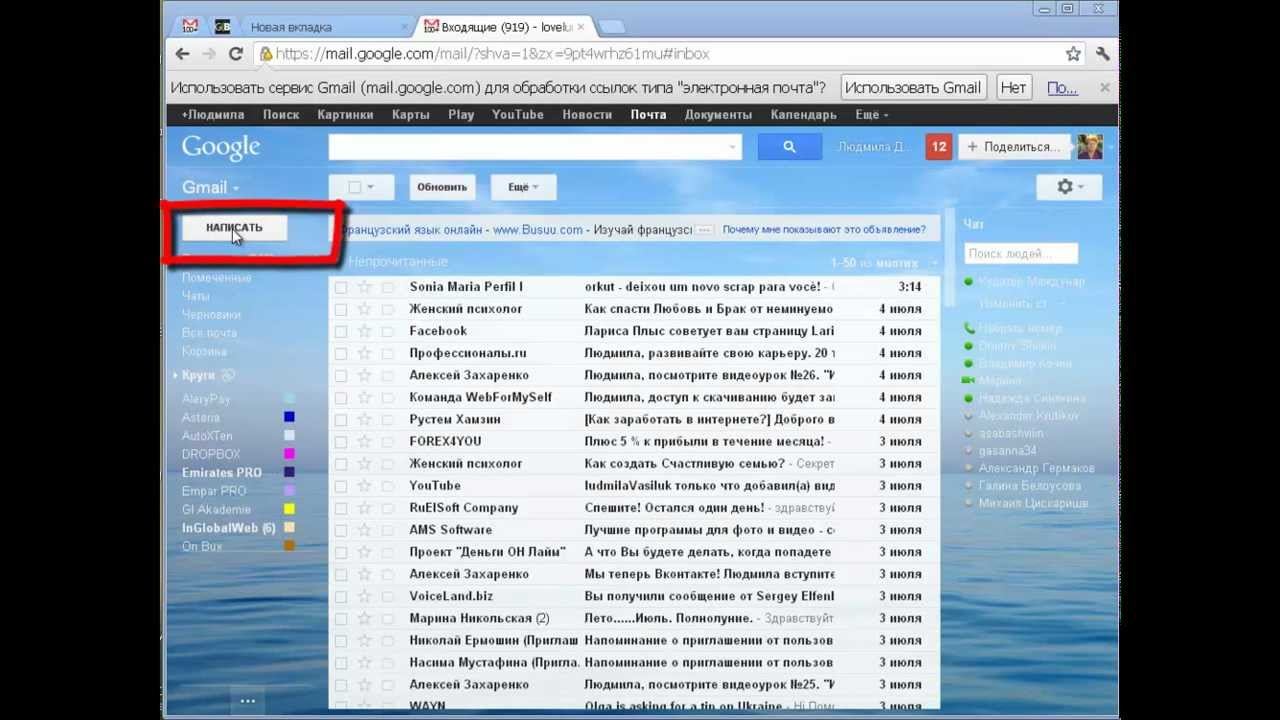Click the browser back arrow
This screenshot has height=720, width=1280.
[182, 54]
